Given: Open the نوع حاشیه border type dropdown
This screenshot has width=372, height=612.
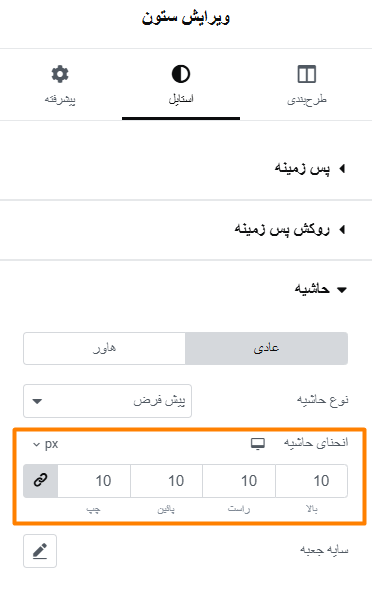Looking at the screenshot, I should pos(107,401).
